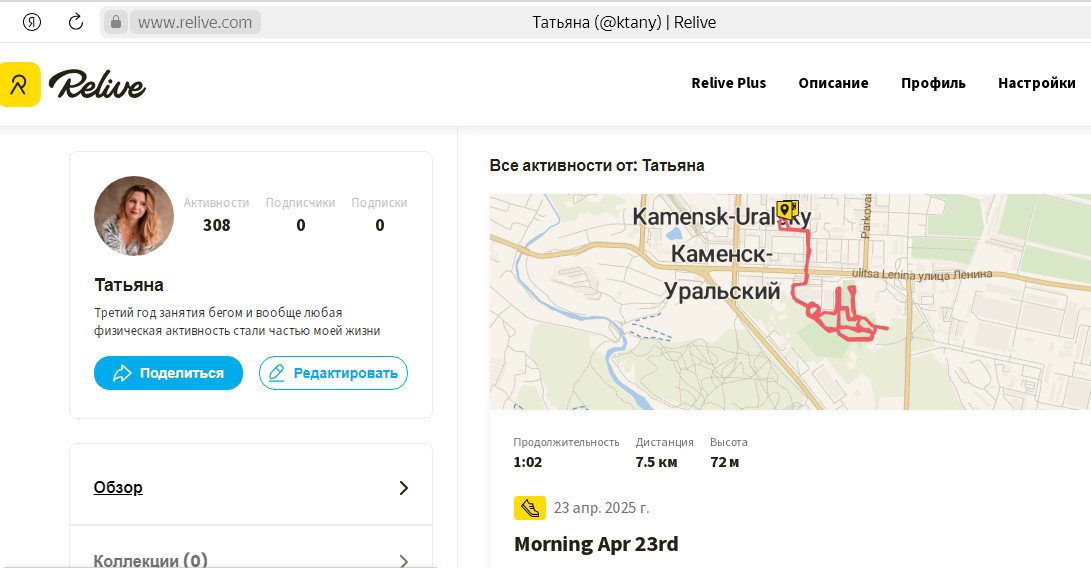Image resolution: width=1091 pixels, height=568 pixels.
Task: Open Relive Plus menu item
Action: (728, 83)
